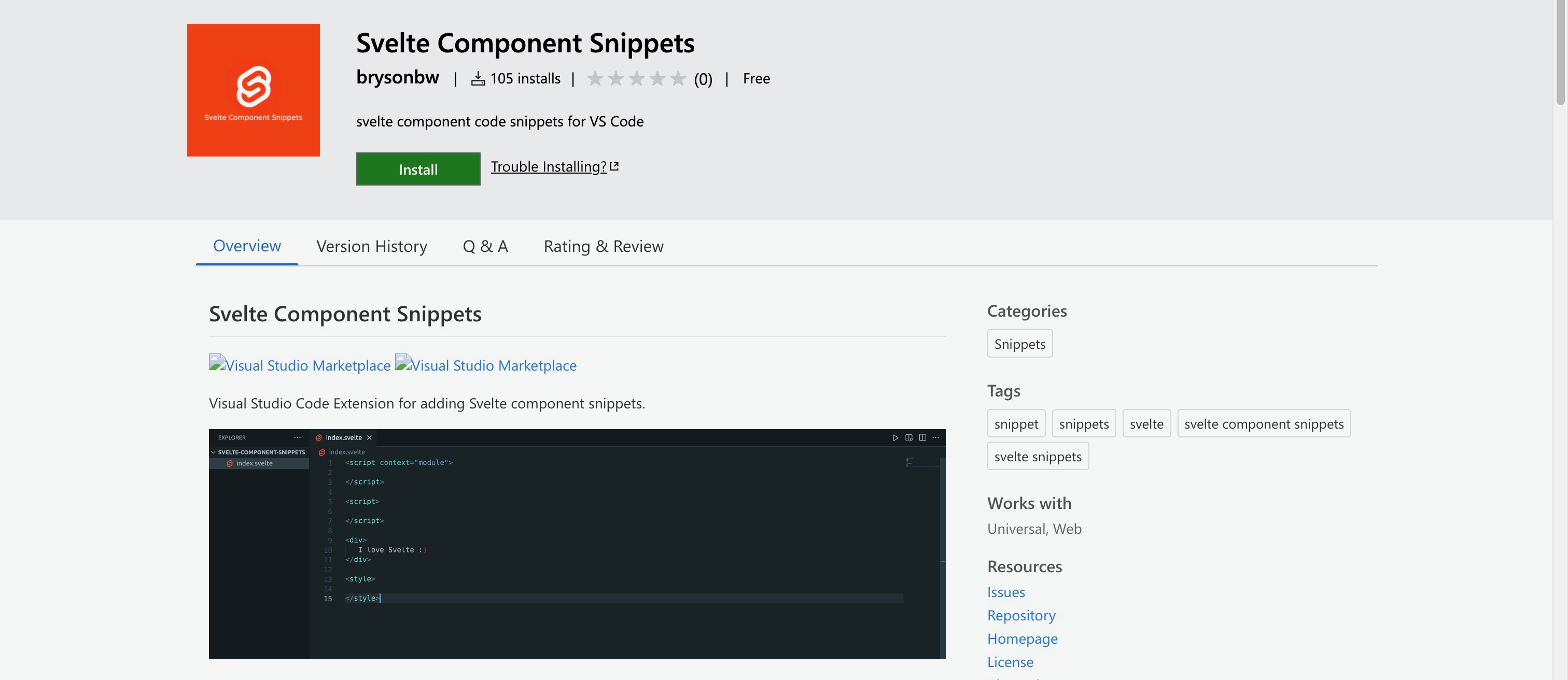Open the Homepage resource link

click(1022, 638)
